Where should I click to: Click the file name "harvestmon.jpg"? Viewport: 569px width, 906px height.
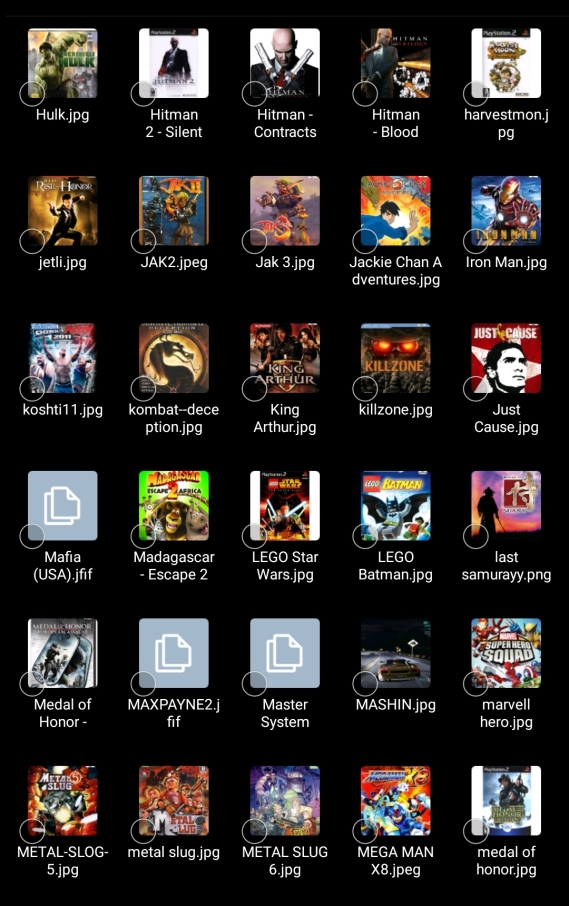pyautogui.click(x=506, y=124)
